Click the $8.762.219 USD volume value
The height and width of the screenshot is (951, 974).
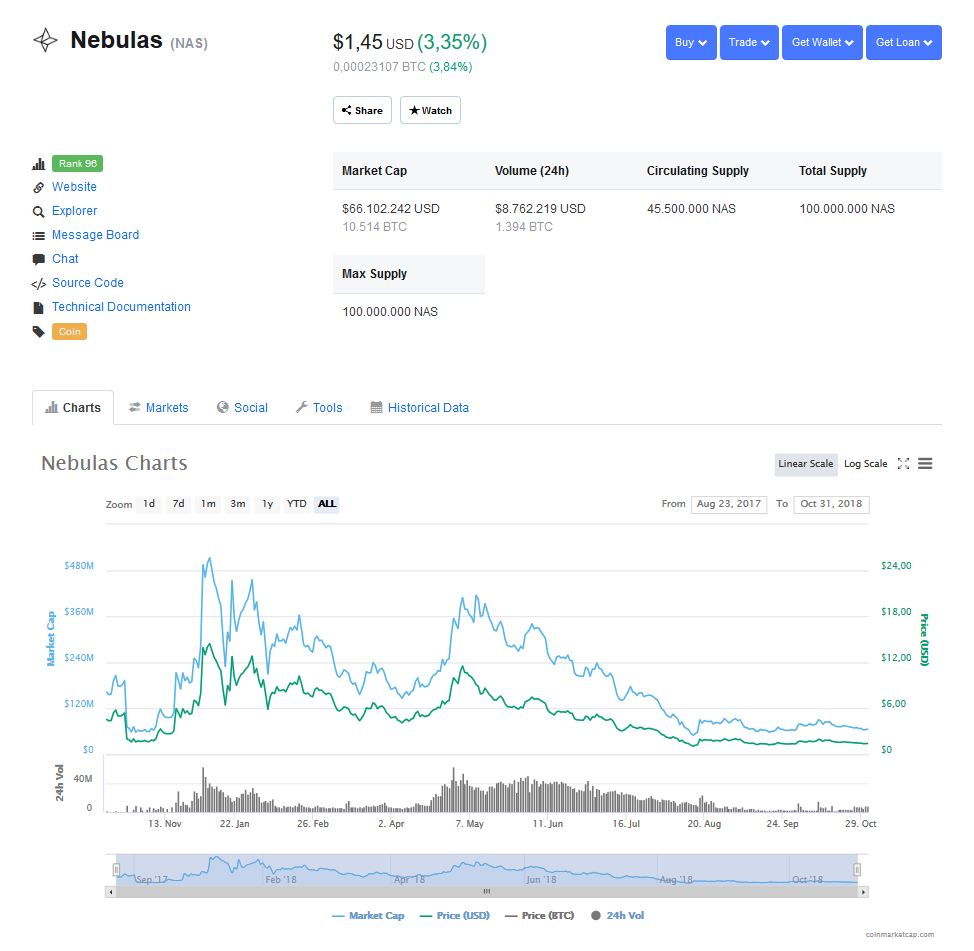[x=540, y=209]
